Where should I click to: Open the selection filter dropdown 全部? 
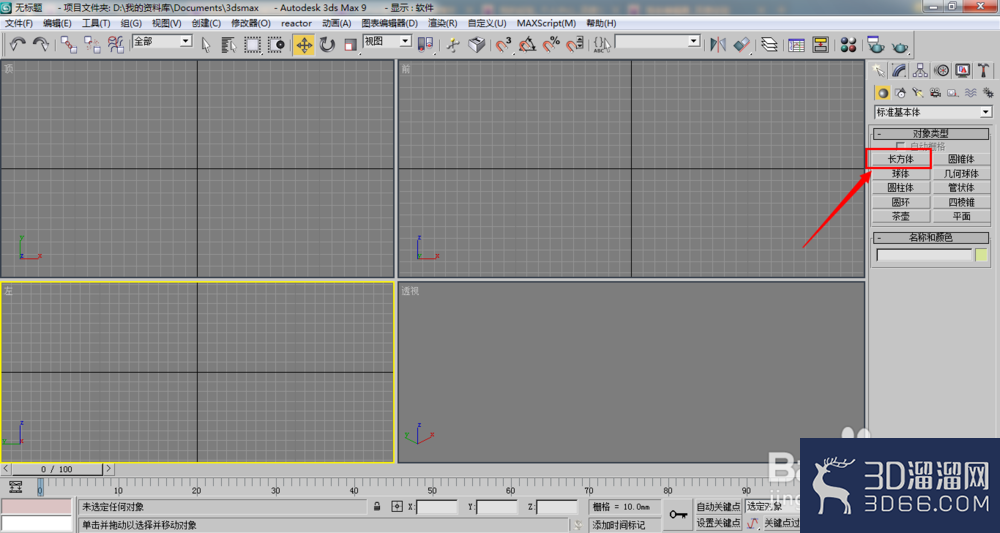pyautogui.click(x=162, y=41)
